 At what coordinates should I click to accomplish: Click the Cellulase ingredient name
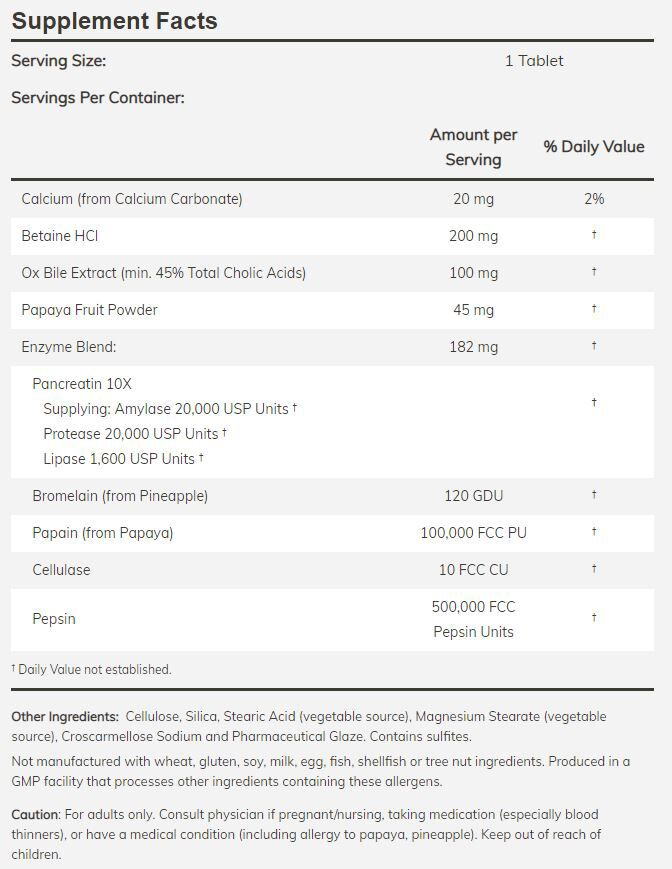coord(61,570)
